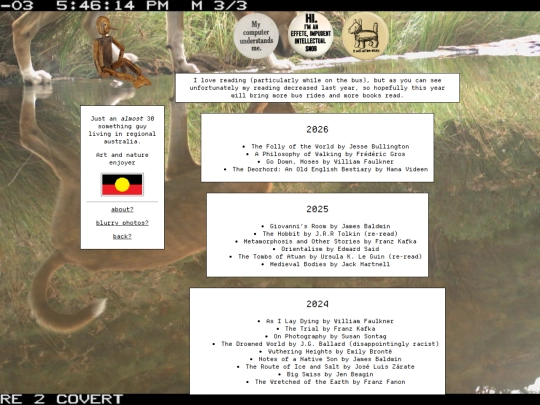Click the 'My computer understands me' badge
The width and height of the screenshot is (540, 405).
[x=256, y=36]
